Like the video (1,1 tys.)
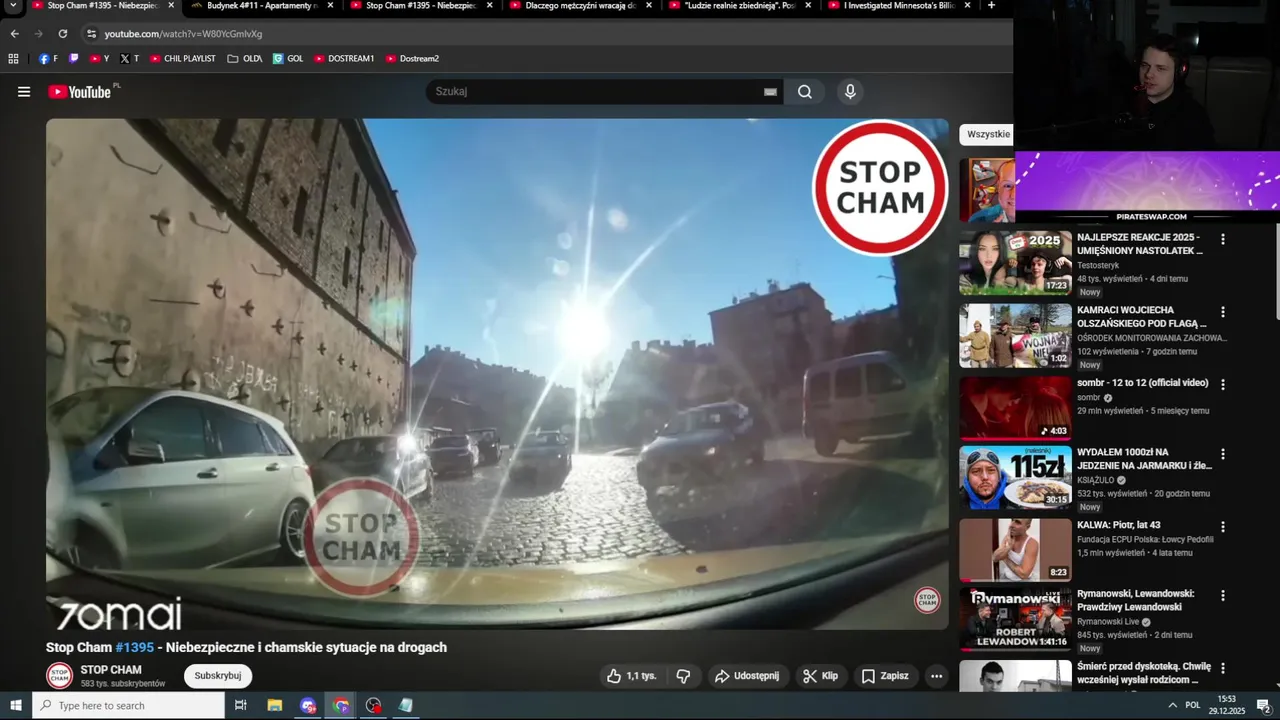The width and height of the screenshot is (1280, 720). click(631, 676)
